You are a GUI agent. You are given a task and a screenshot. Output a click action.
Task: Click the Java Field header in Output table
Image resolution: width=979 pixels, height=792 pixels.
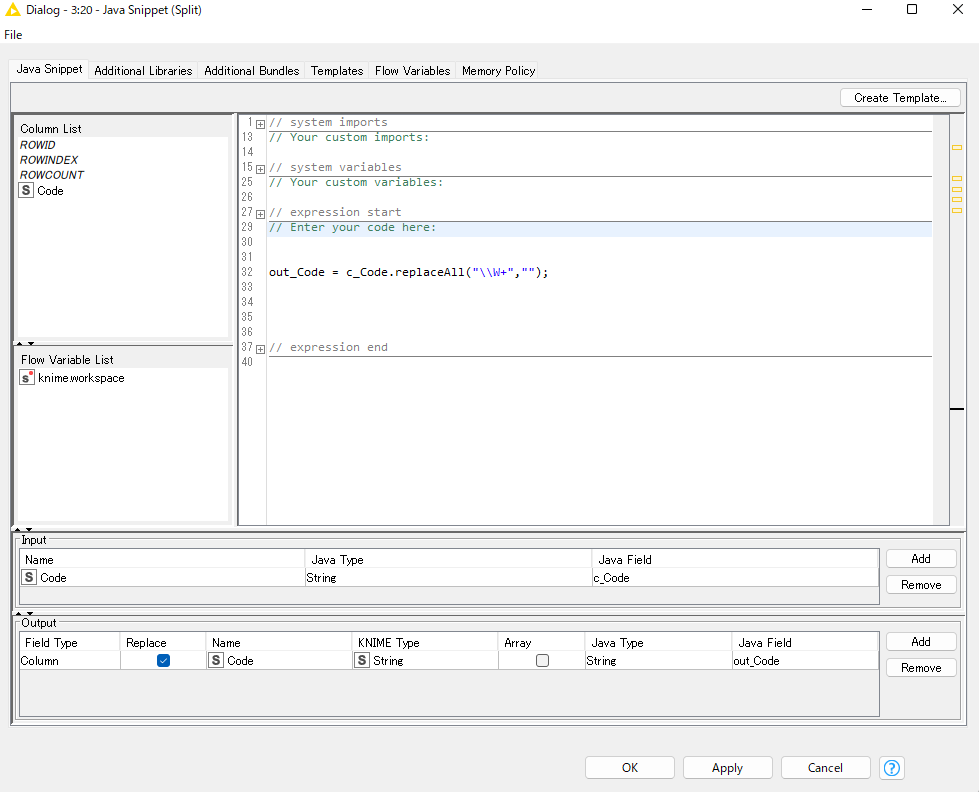tap(805, 643)
